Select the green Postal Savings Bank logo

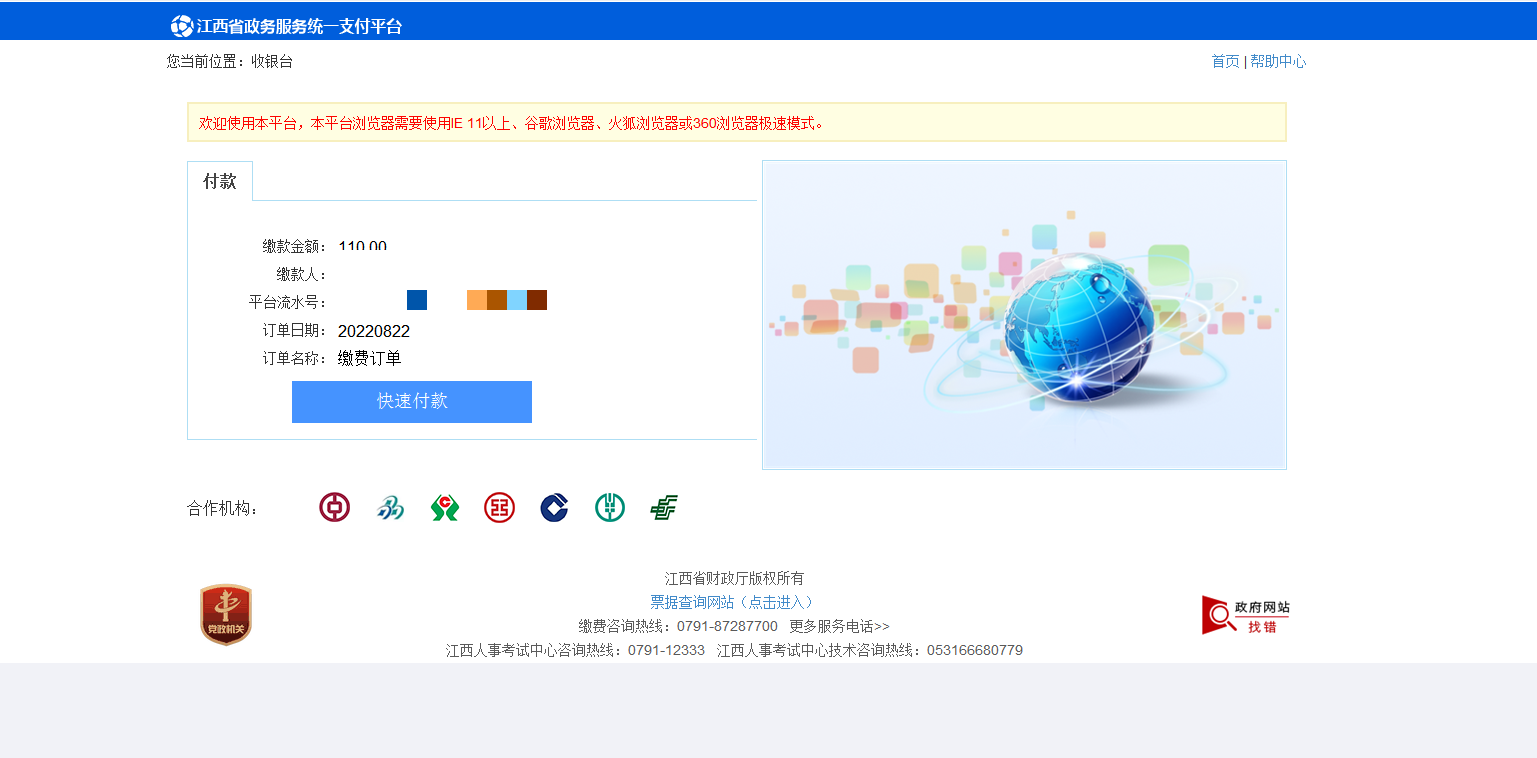point(664,508)
